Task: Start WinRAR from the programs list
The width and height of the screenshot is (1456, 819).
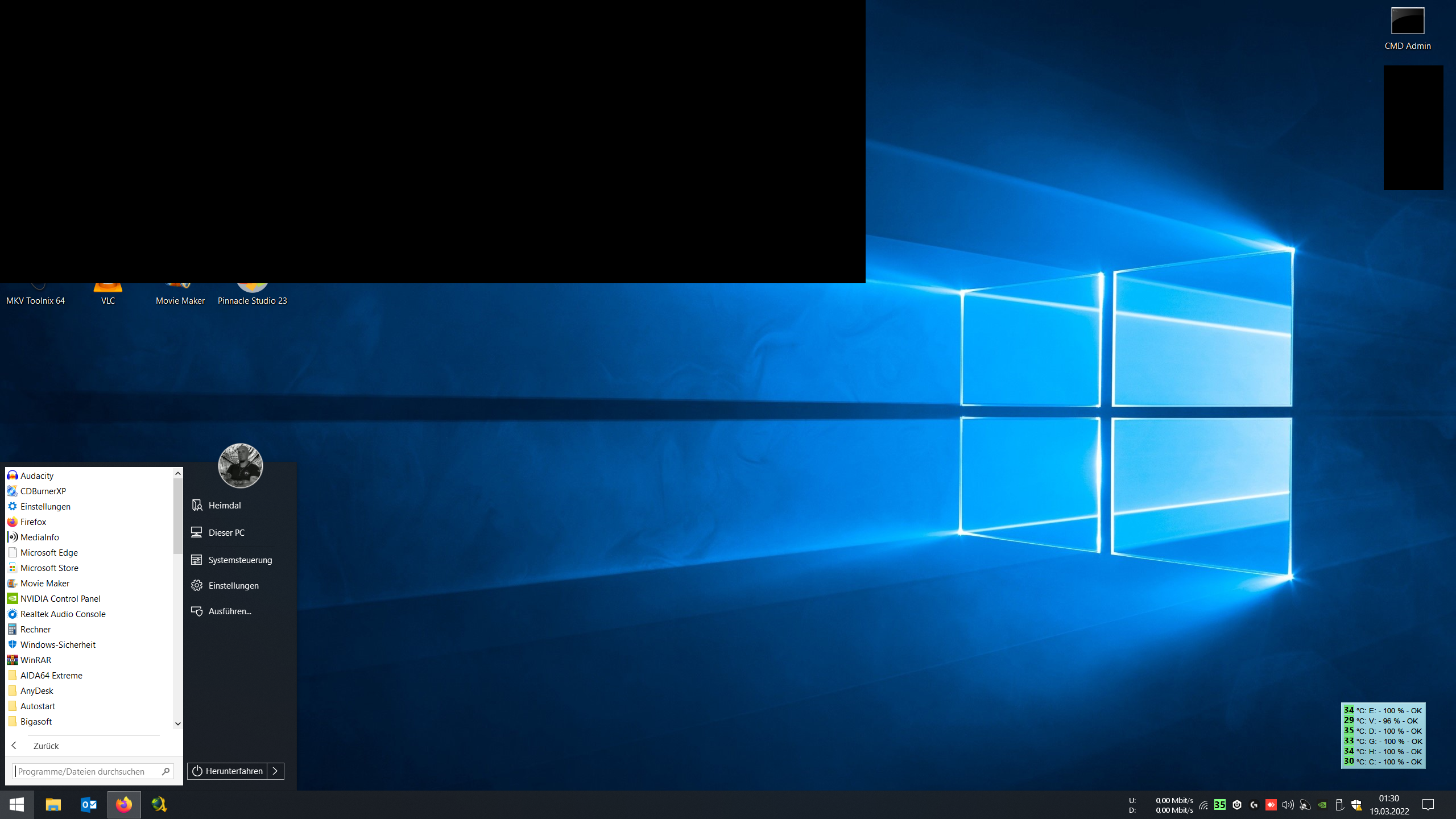Action: (35, 660)
